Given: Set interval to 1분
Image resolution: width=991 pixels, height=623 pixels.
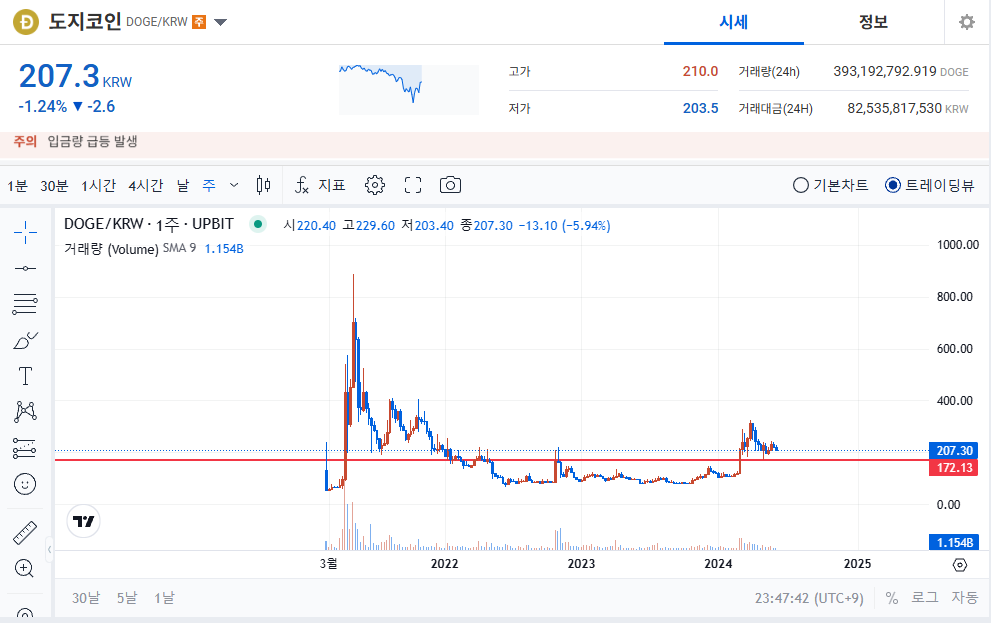Looking at the screenshot, I should (x=18, y=185).
